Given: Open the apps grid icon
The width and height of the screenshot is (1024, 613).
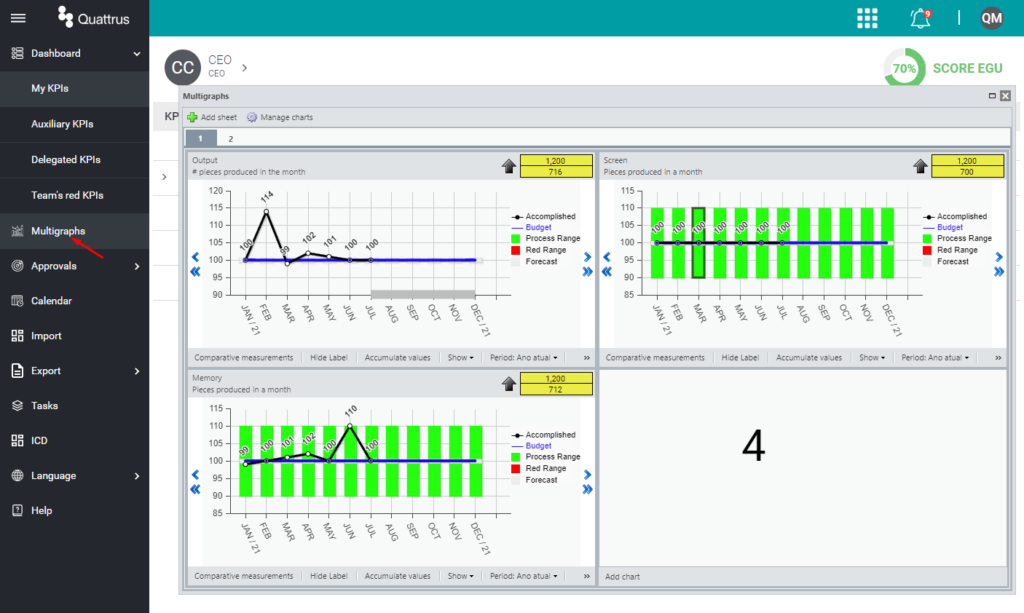Looking at the screenshot, I should pos(867,18).
